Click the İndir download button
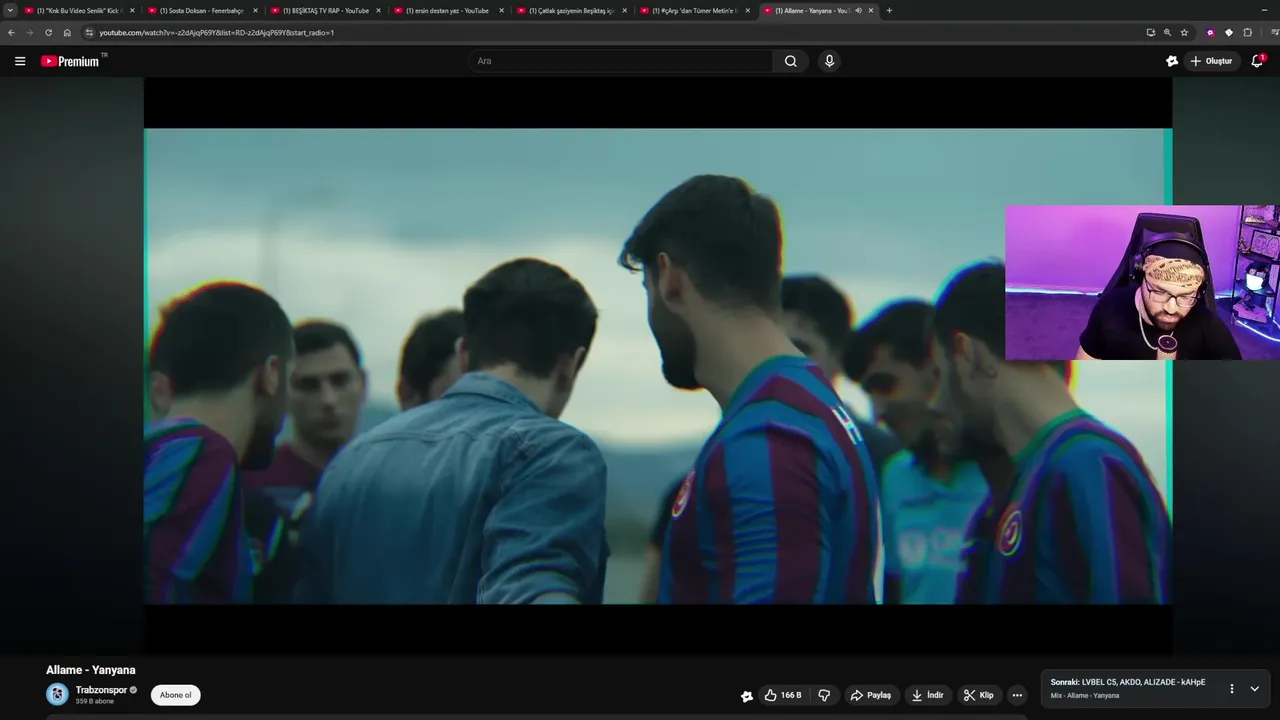The width and height of the screenshot is (1280, 720). tap(928, 695)
